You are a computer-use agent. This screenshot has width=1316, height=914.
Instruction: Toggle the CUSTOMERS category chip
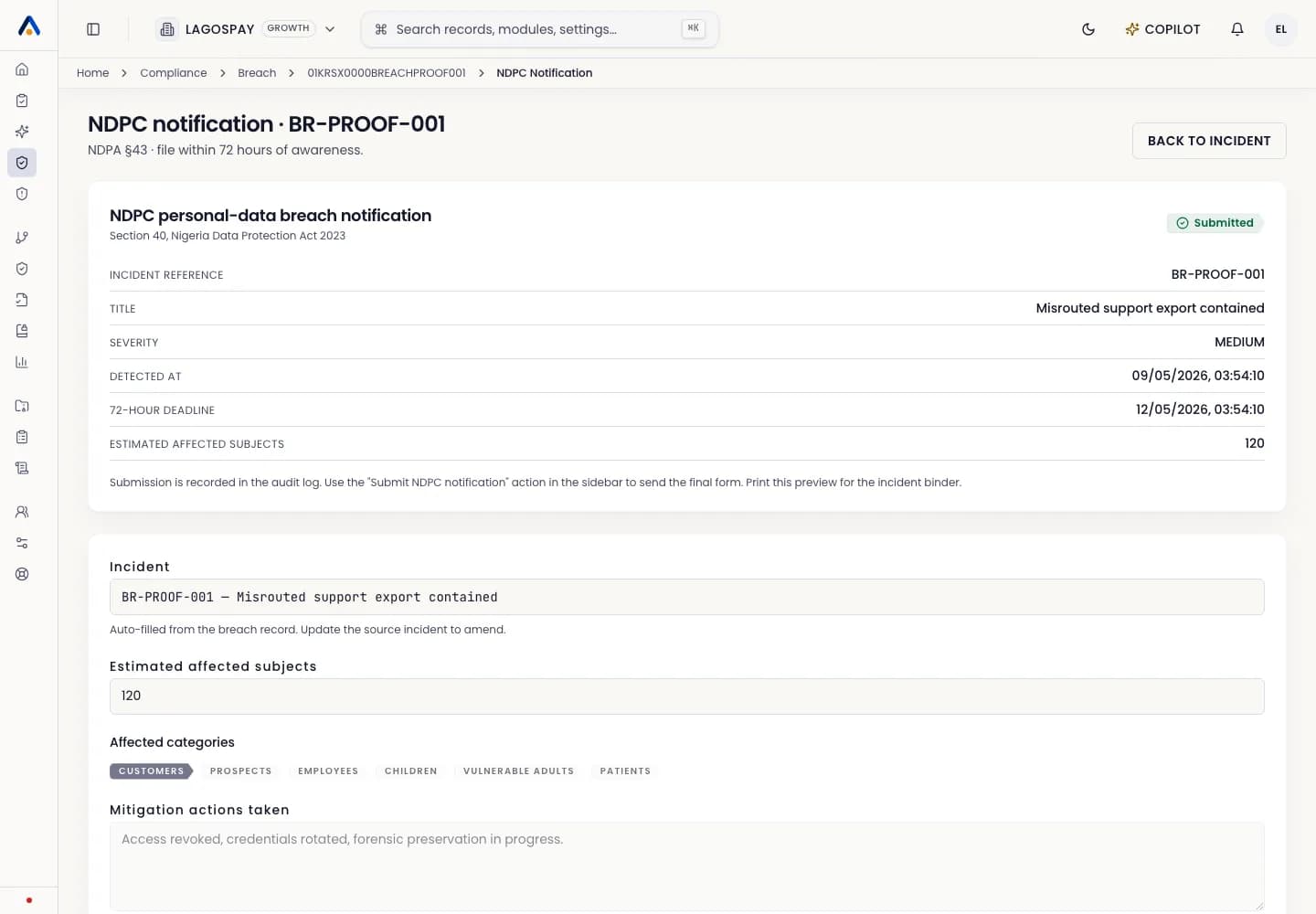coord(151,771)
